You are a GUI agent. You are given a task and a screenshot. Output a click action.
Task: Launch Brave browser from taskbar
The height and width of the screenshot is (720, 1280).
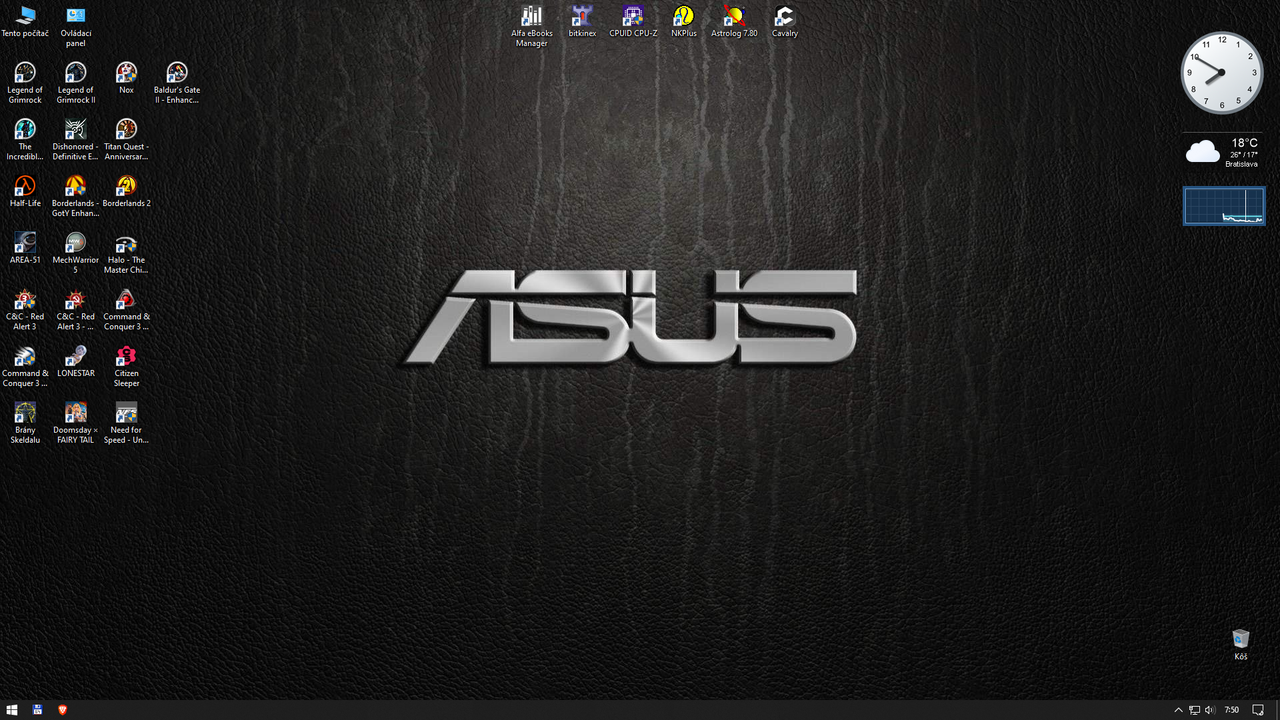pyautogui.click(x=62, y=710)
